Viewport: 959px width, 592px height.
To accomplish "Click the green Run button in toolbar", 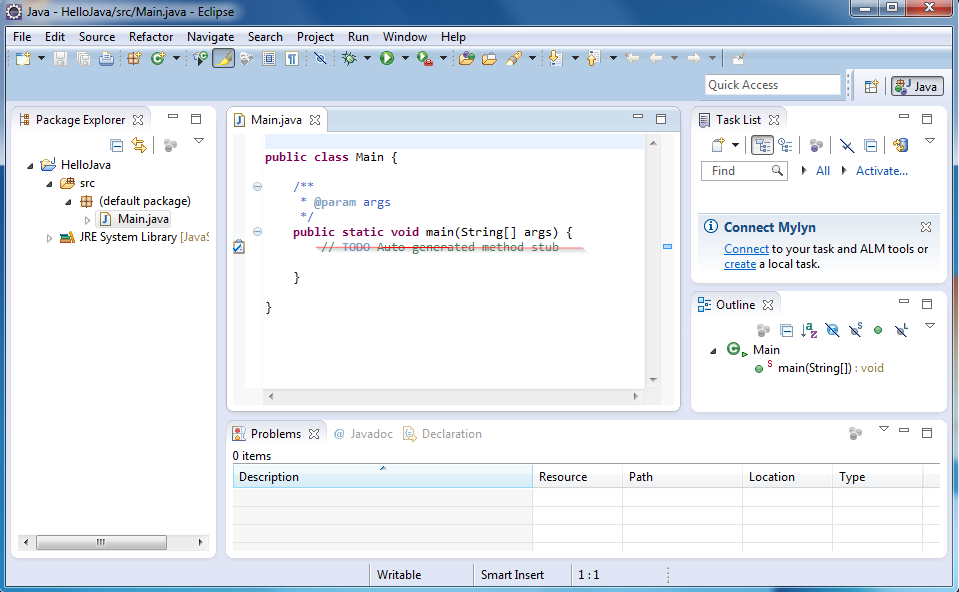I will [x=386, y=59].
